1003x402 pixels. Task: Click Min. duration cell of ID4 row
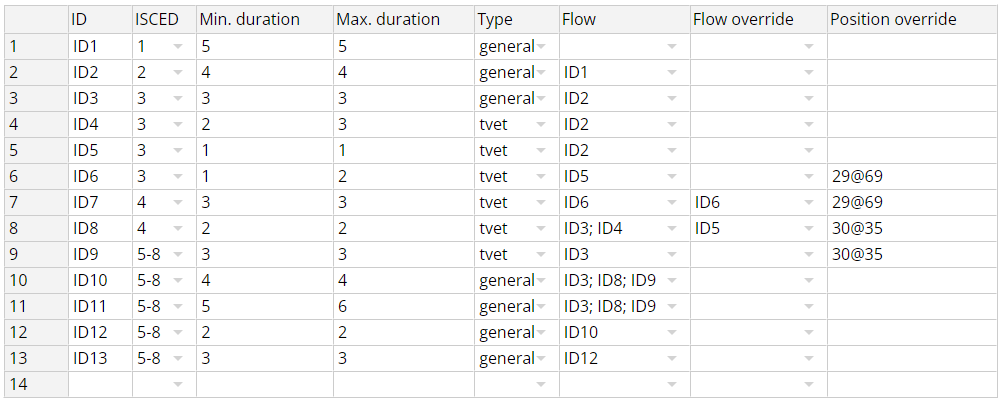pyautogui.click(x=265, y=125)
